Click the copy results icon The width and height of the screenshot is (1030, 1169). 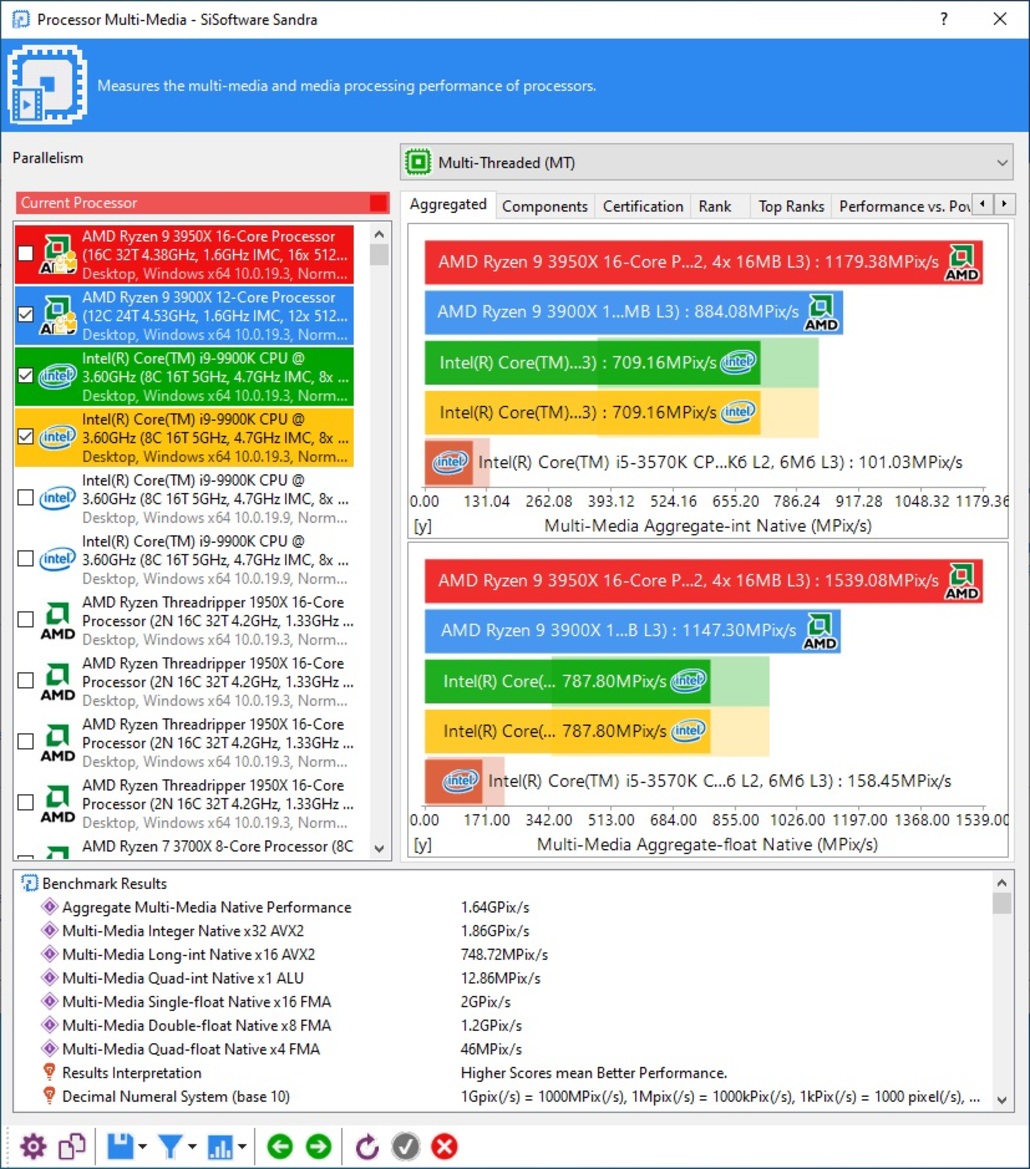pos(72,1147)
